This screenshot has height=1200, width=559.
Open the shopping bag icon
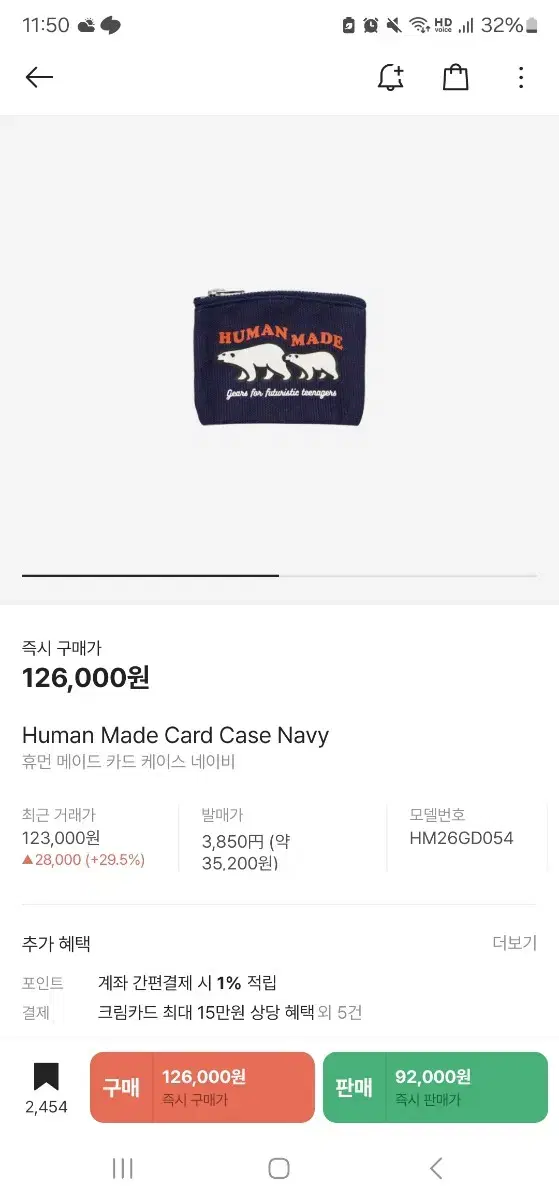coord(455,78)
